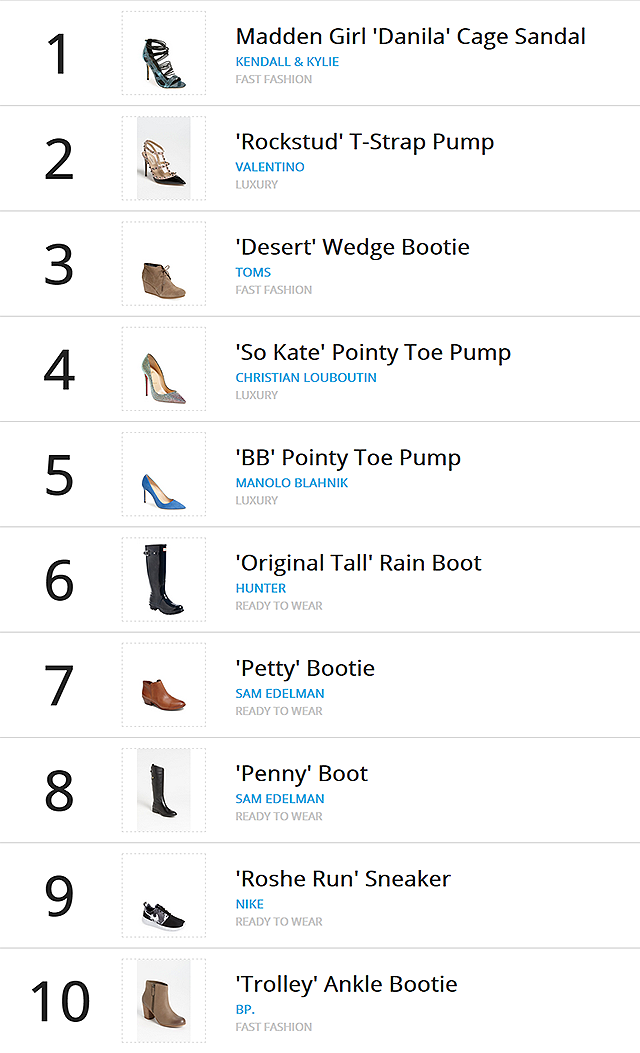Open the Hunter tall rain boot image
Screen dimensions: 640x1053
[164, 580]
